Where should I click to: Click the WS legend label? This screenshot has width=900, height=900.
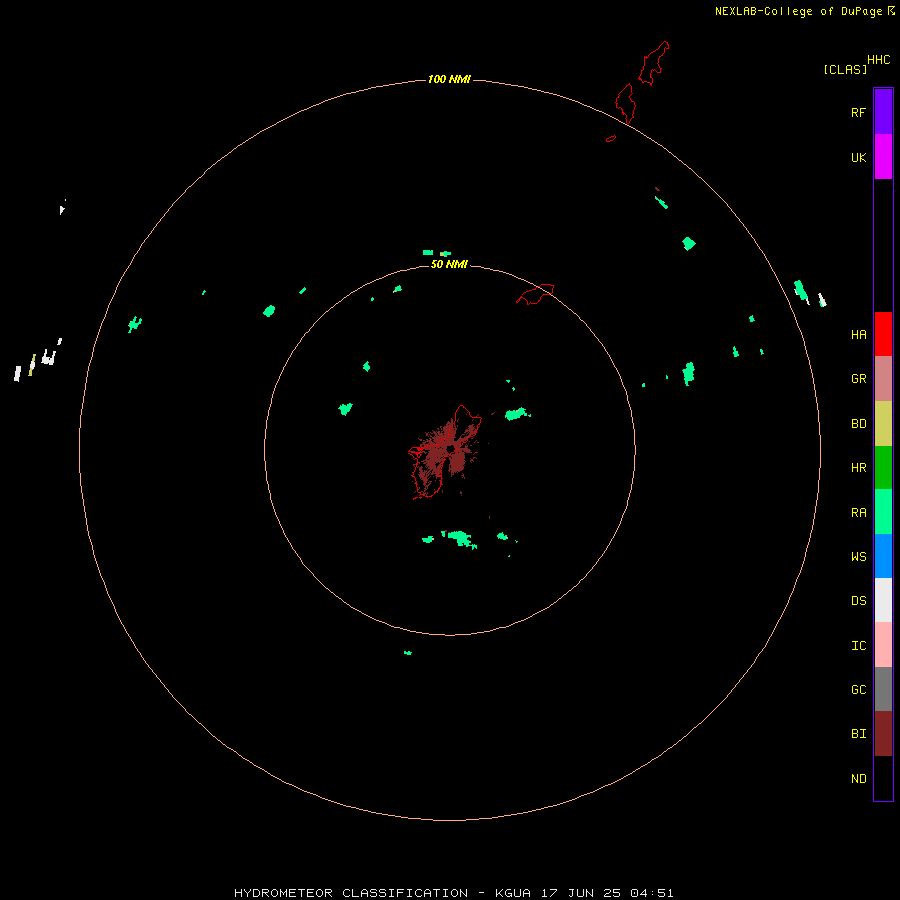click(858, 556)
